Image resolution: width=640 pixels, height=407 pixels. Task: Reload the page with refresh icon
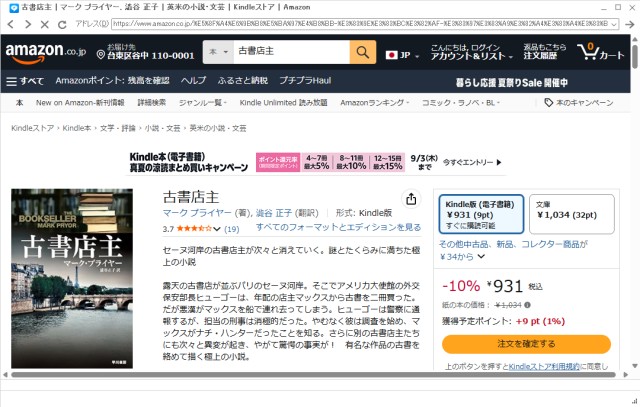[x=62, y=24]
